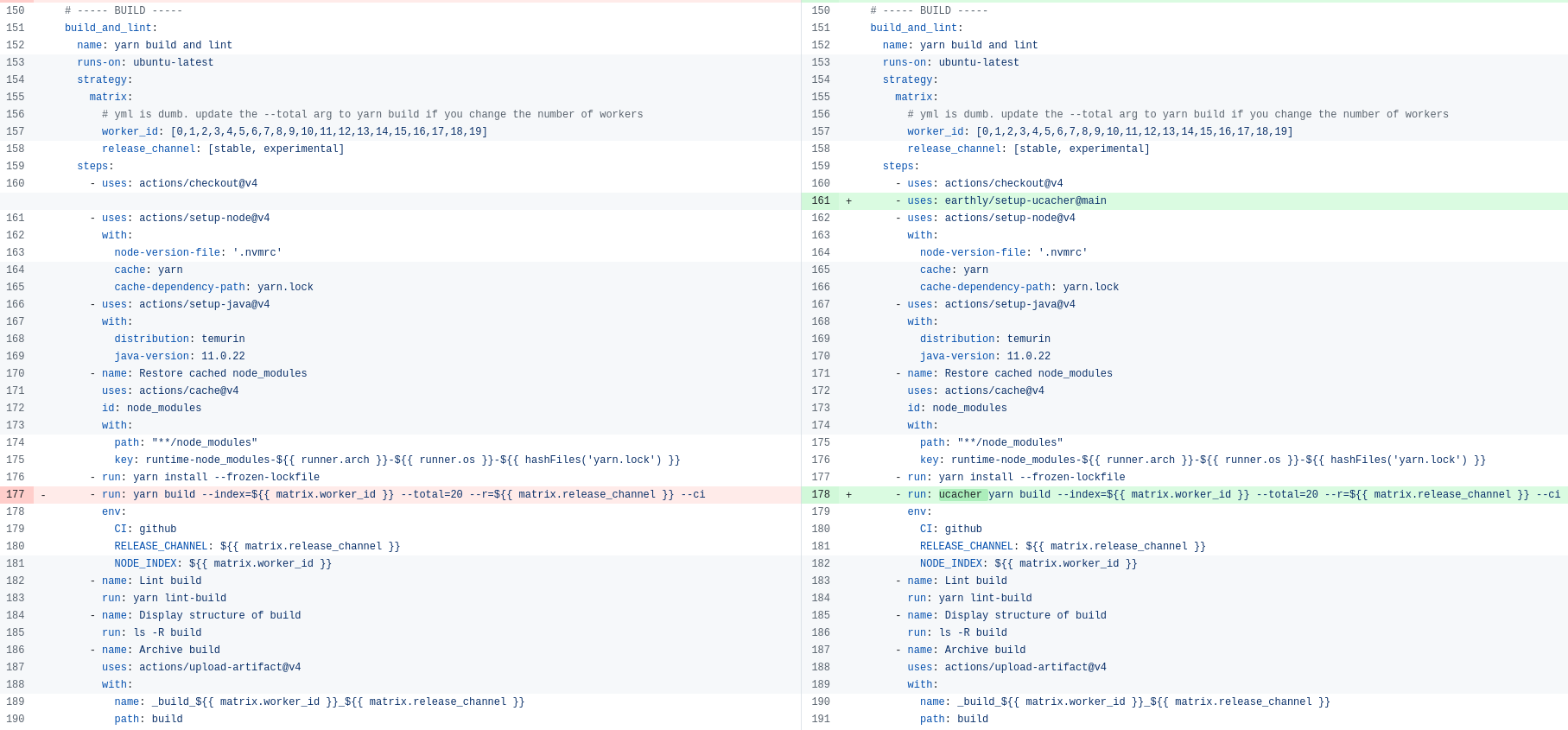
Task: Click 'run: yarn lint-build' in right pane
Action: [x=970, y=598]
